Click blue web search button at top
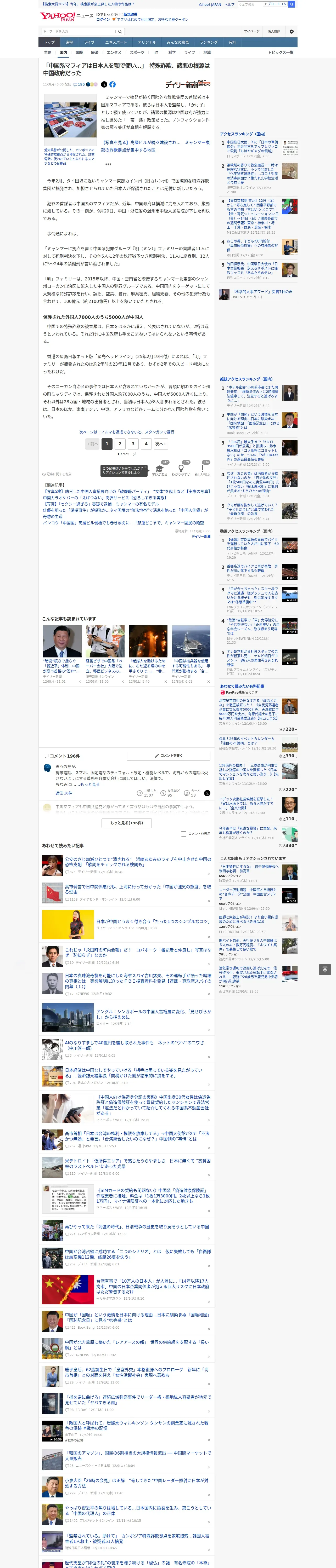Screen dimensions: 336x1568 coord(292,4)
